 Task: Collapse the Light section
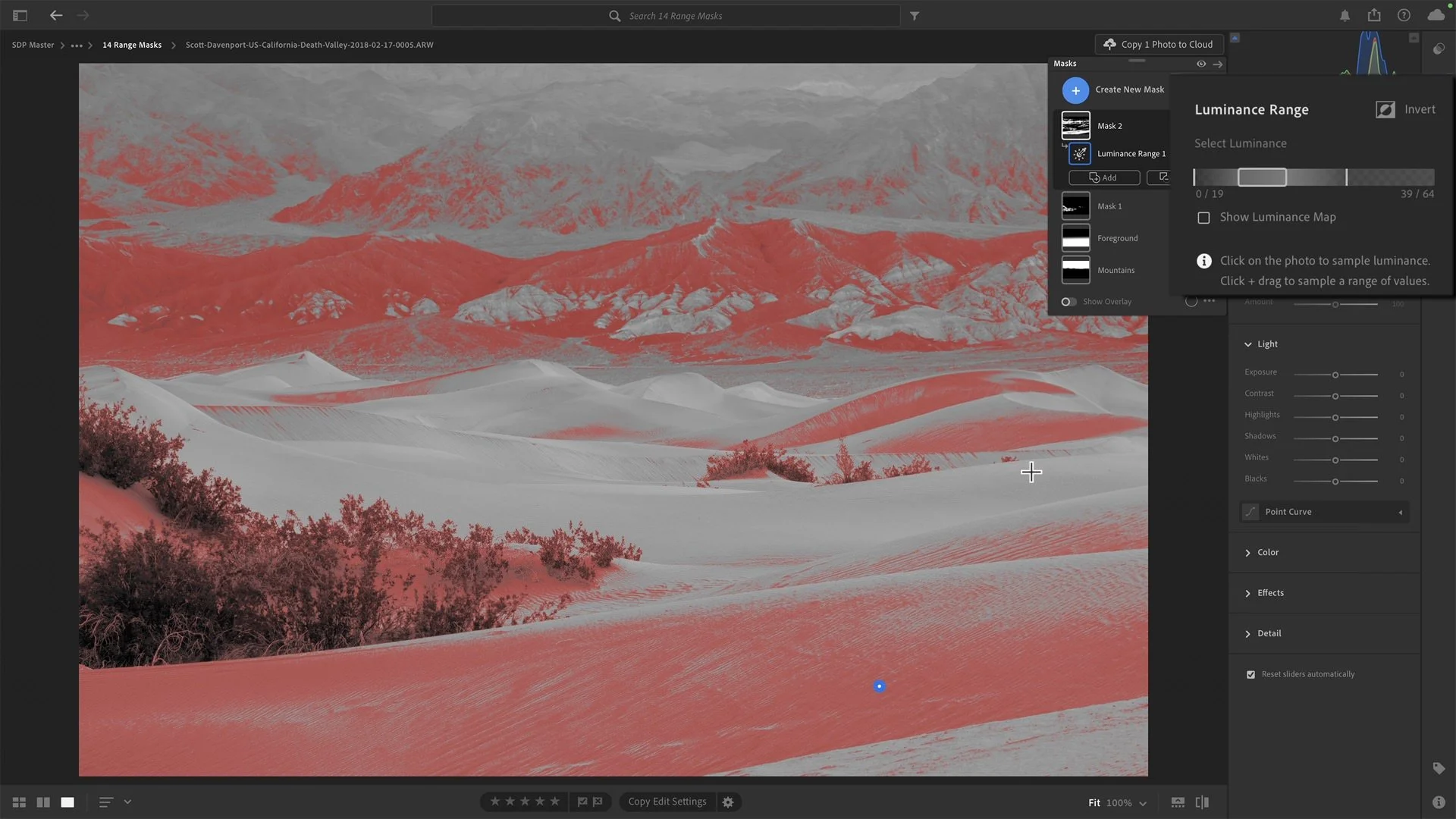pyautogui.click(x=1247, y=344)
